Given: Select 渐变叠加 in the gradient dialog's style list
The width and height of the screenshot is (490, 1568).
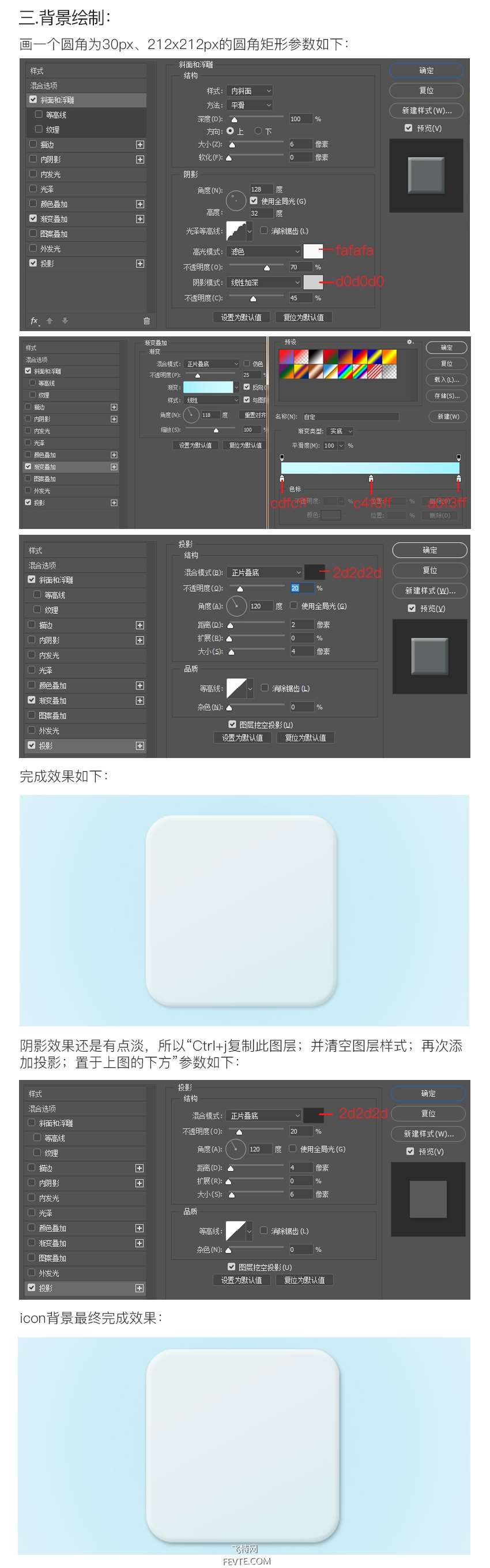Looking at the screenshot, I should click(x=71, y=467).
